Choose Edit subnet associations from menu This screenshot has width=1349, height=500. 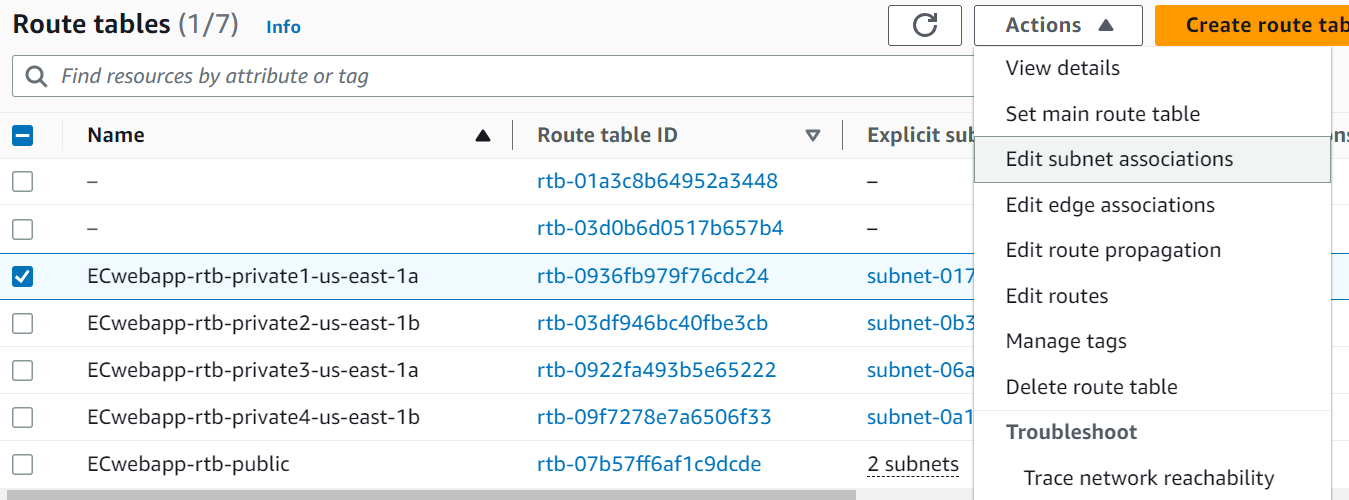(x=1119, y=160)
